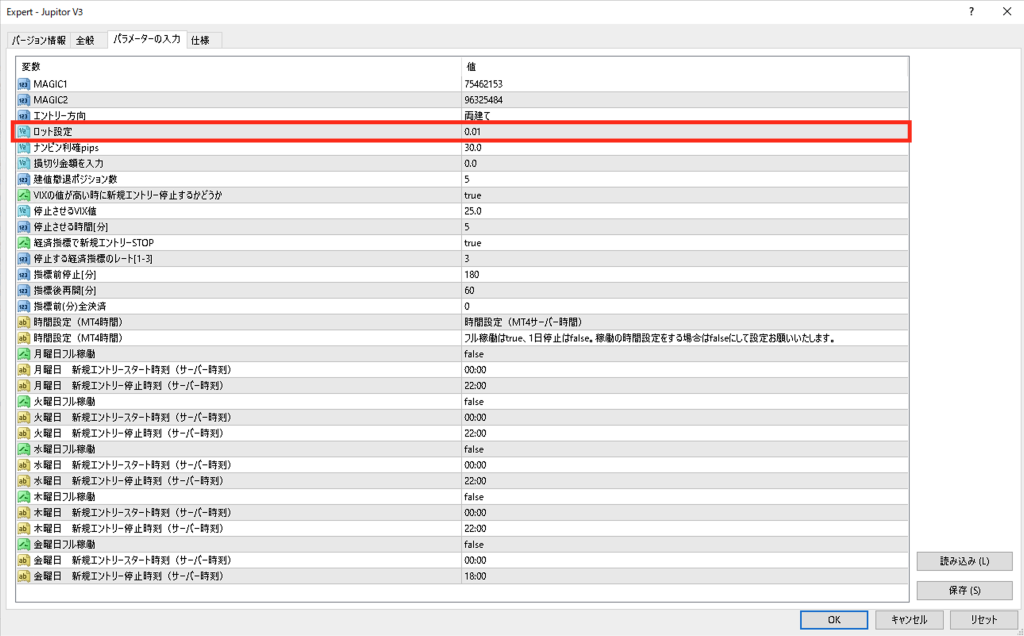Click the boolean icon beside 月曜日フル稼働

tap(24, 354)
